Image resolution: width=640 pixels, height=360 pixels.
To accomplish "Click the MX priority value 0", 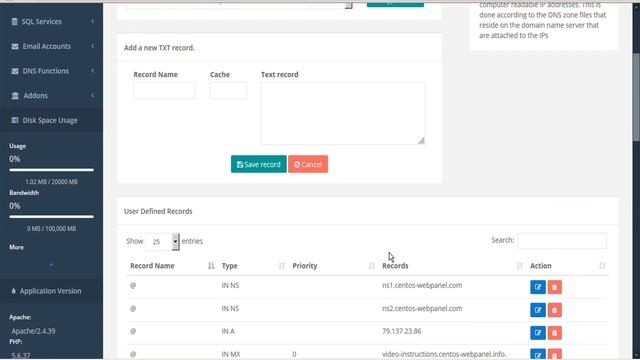I will 294,354.
